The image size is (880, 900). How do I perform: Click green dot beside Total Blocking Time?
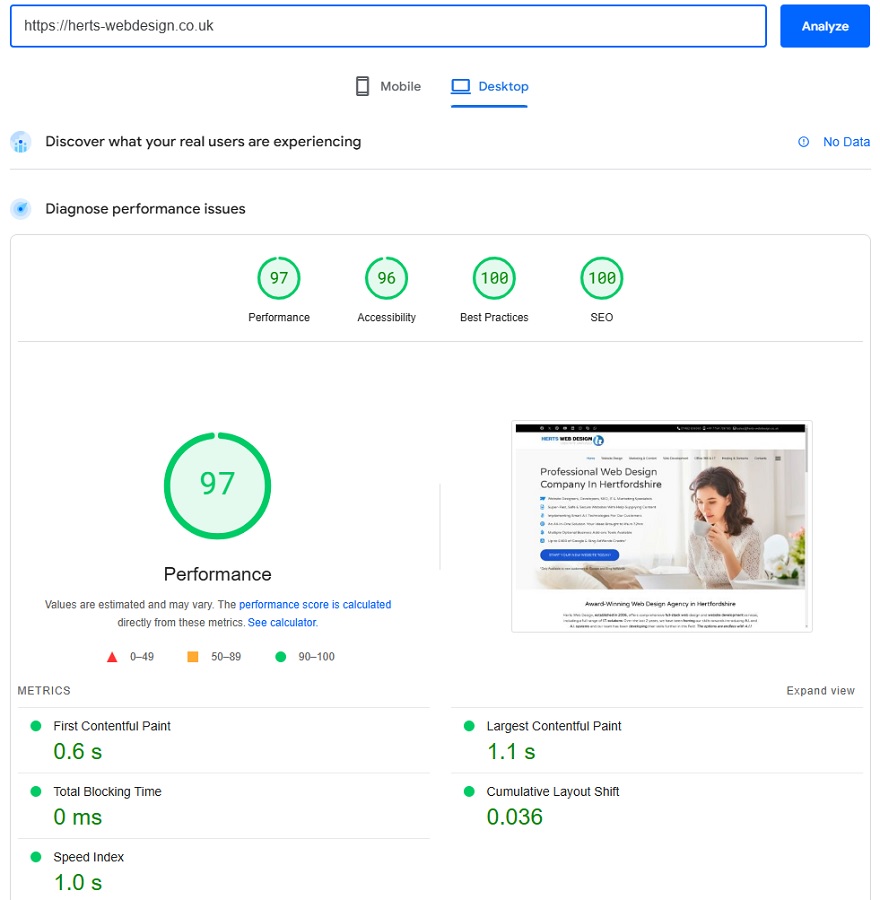(x=36, y=792)
